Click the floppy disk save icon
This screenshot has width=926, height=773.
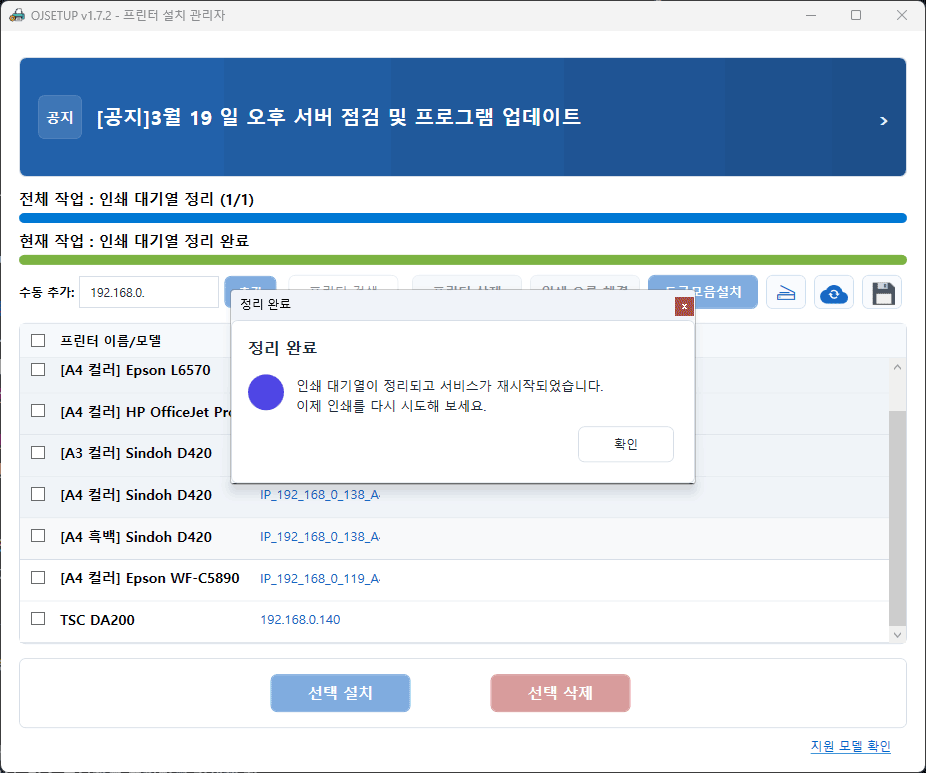point(882,293)
